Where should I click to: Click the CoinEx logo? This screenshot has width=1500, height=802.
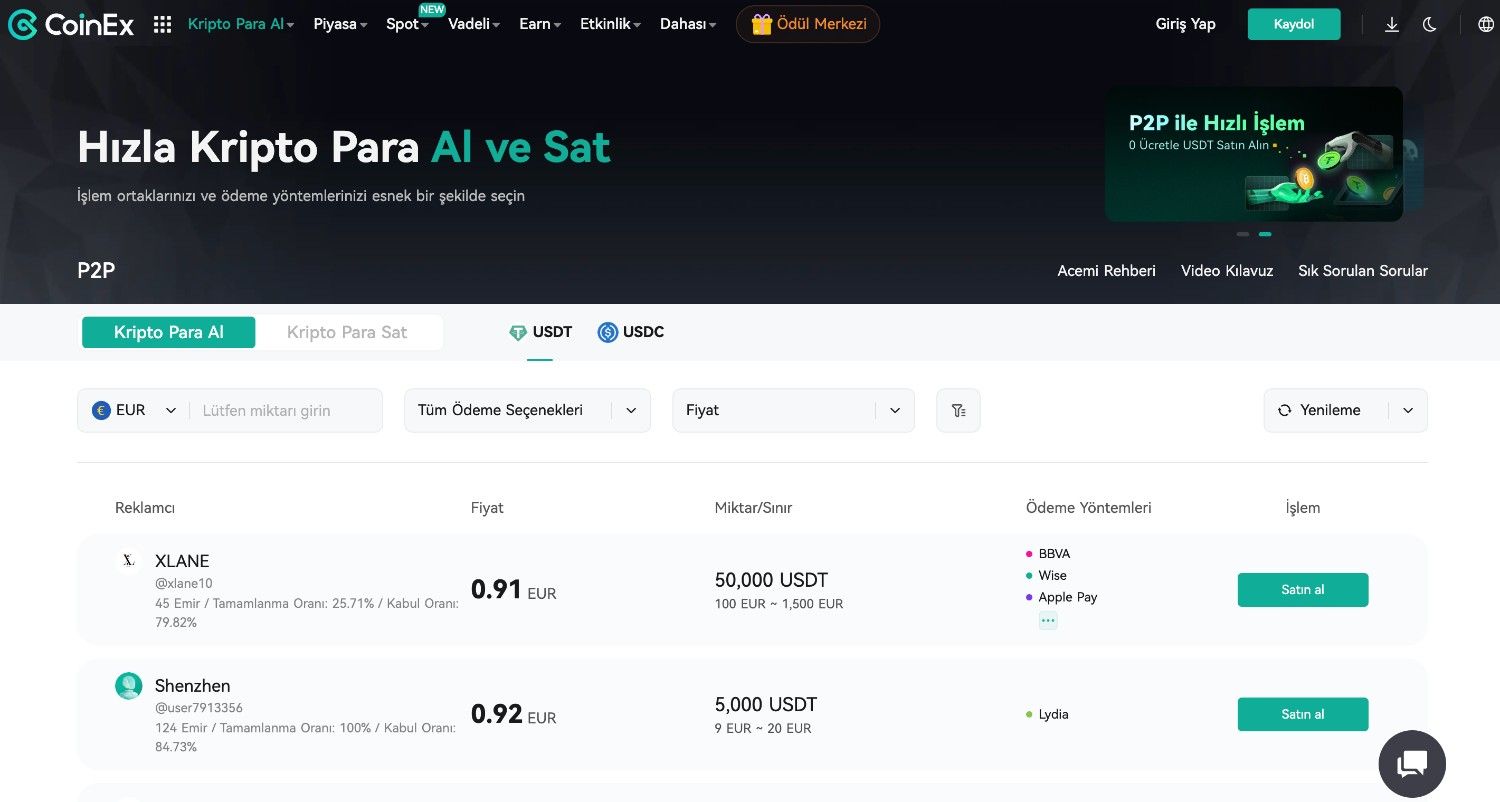pyautogui.click(x=70, y=24)
